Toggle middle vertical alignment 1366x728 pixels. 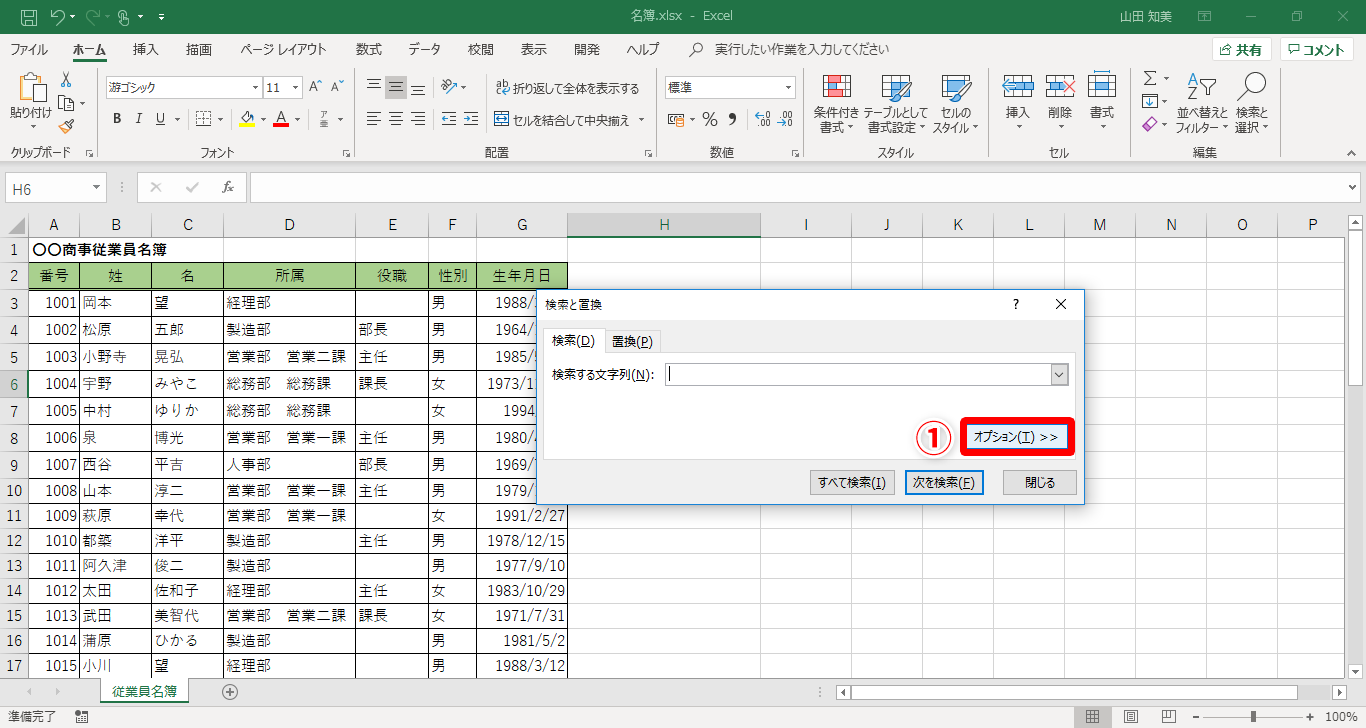pyautogui.click(x=396, y=87)
